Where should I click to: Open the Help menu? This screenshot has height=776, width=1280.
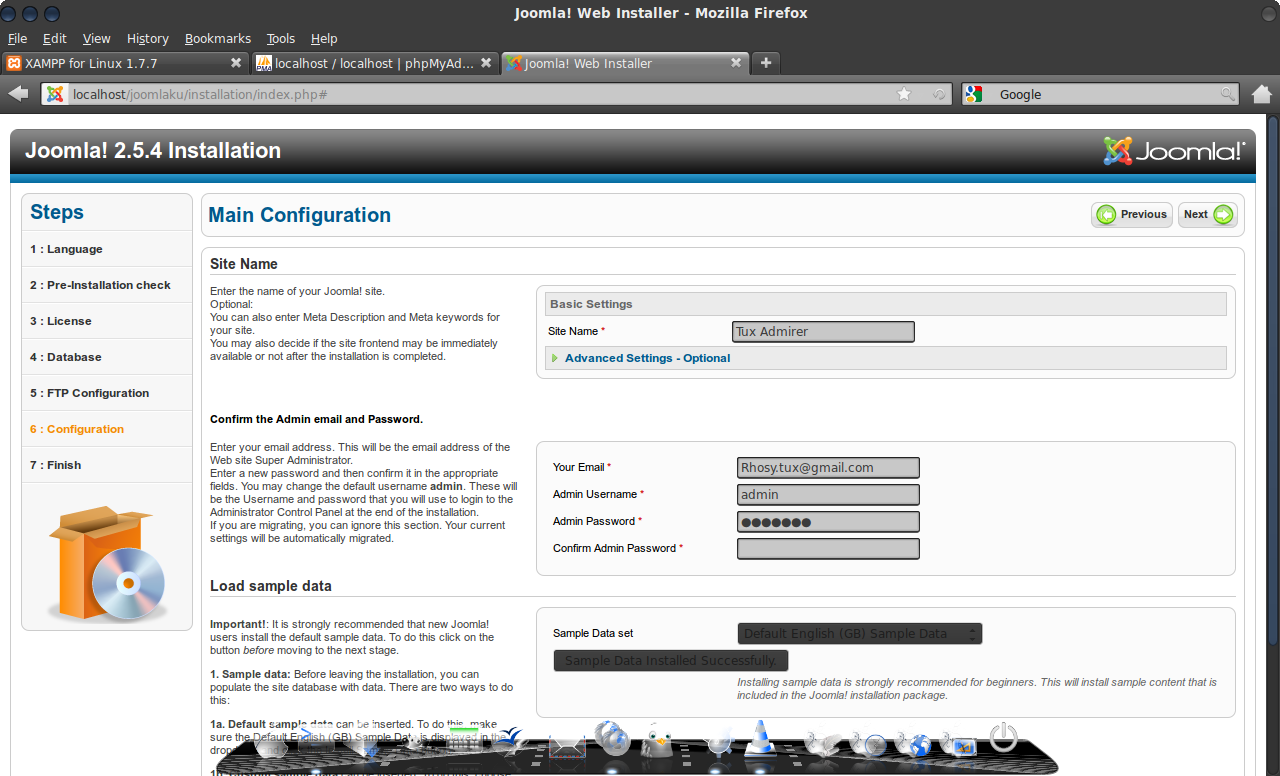coord(324,38)
